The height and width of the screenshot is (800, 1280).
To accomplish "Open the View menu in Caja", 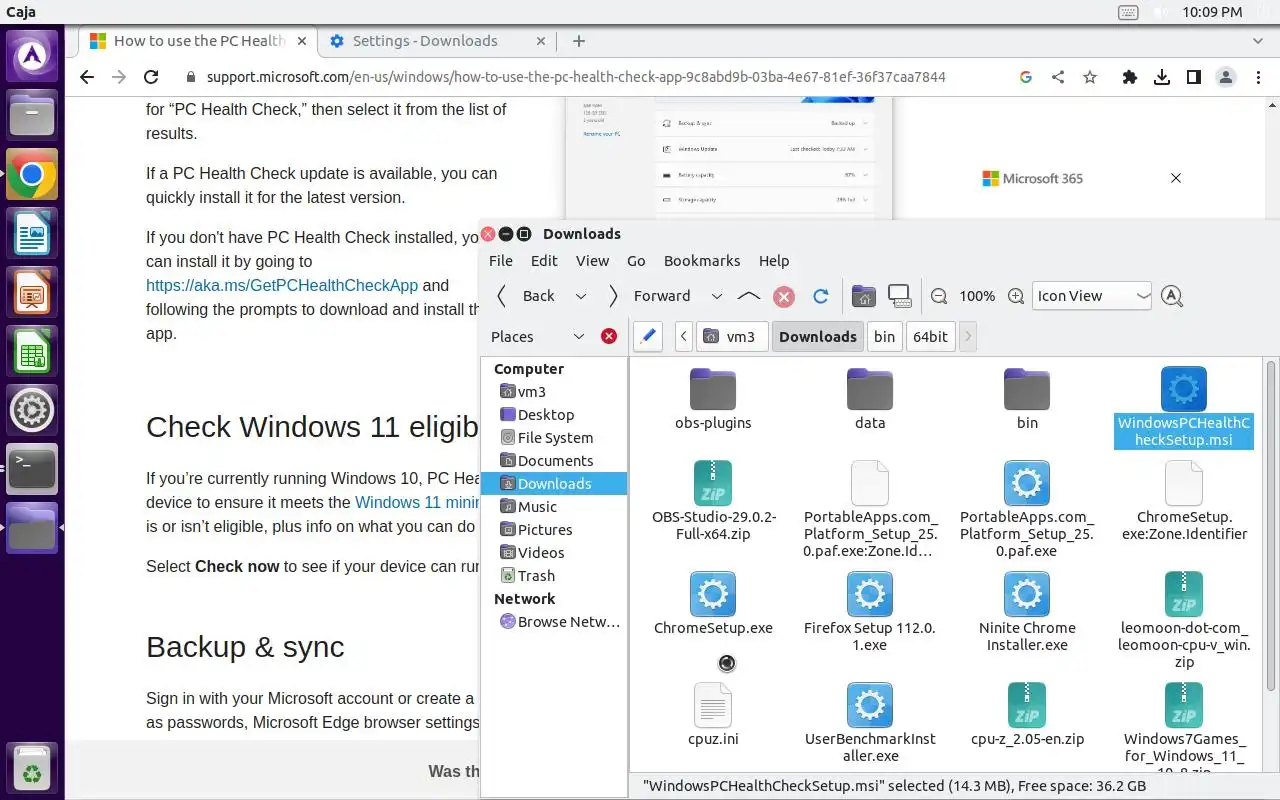I will click(x=592, y=260).
